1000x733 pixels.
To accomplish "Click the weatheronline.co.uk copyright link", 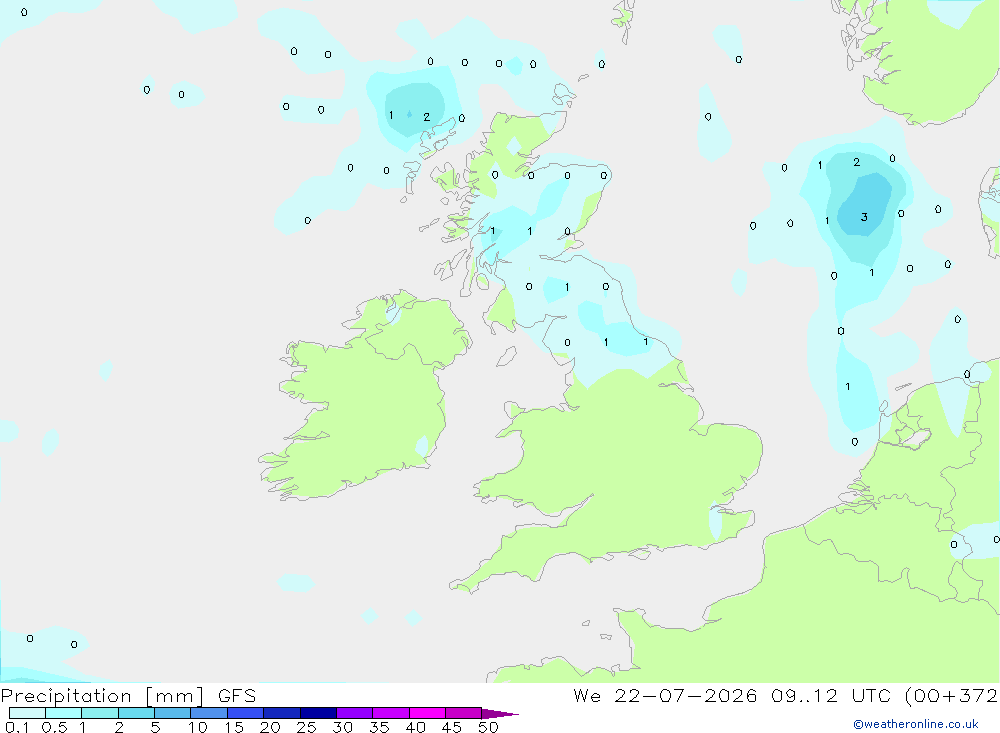I will click(x=916, y=724).
